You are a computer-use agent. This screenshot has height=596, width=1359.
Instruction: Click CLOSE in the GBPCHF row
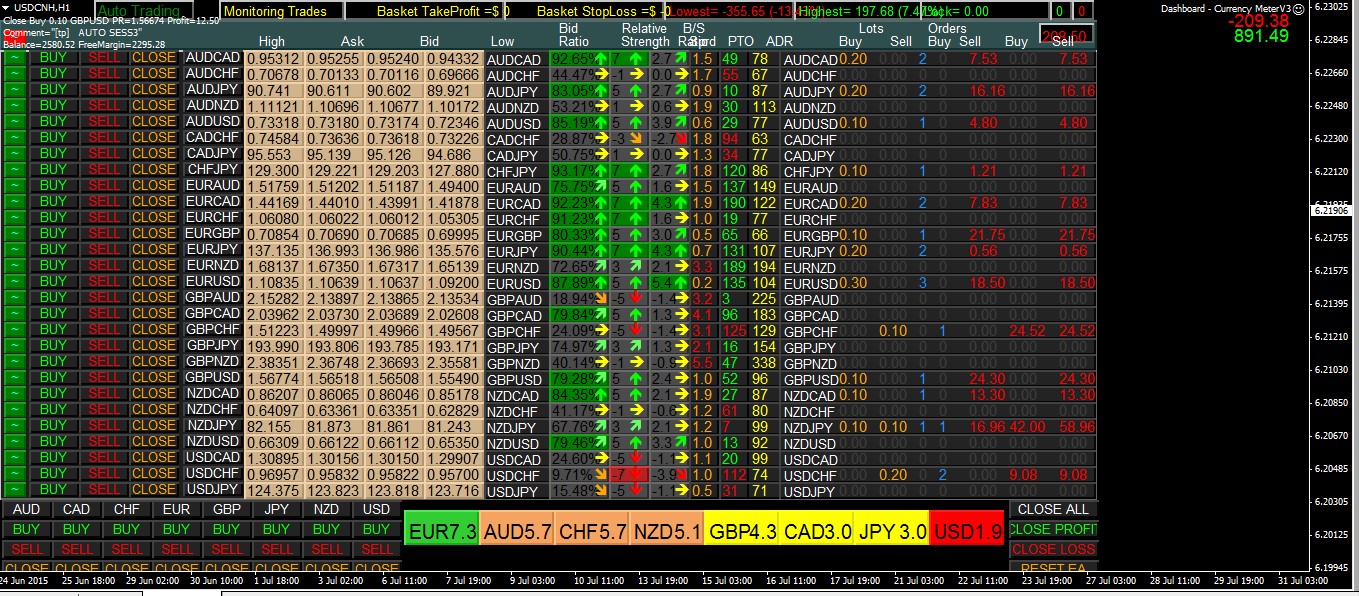click(x=154, y=330)
